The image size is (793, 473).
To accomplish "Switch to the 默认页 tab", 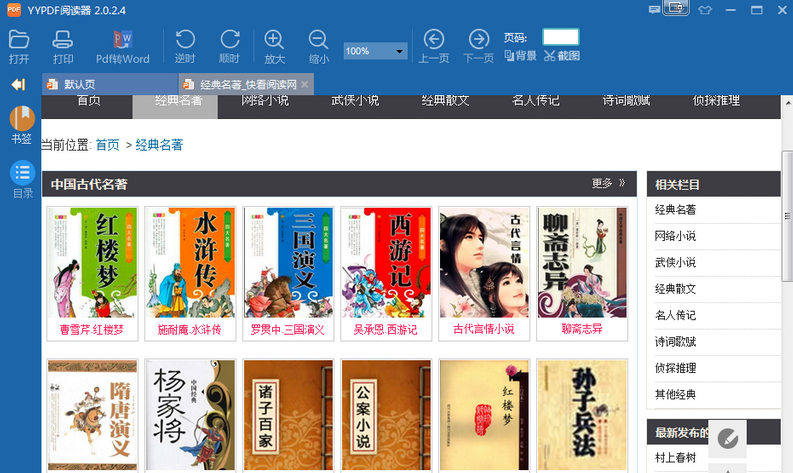I will (x=110, y=84).
